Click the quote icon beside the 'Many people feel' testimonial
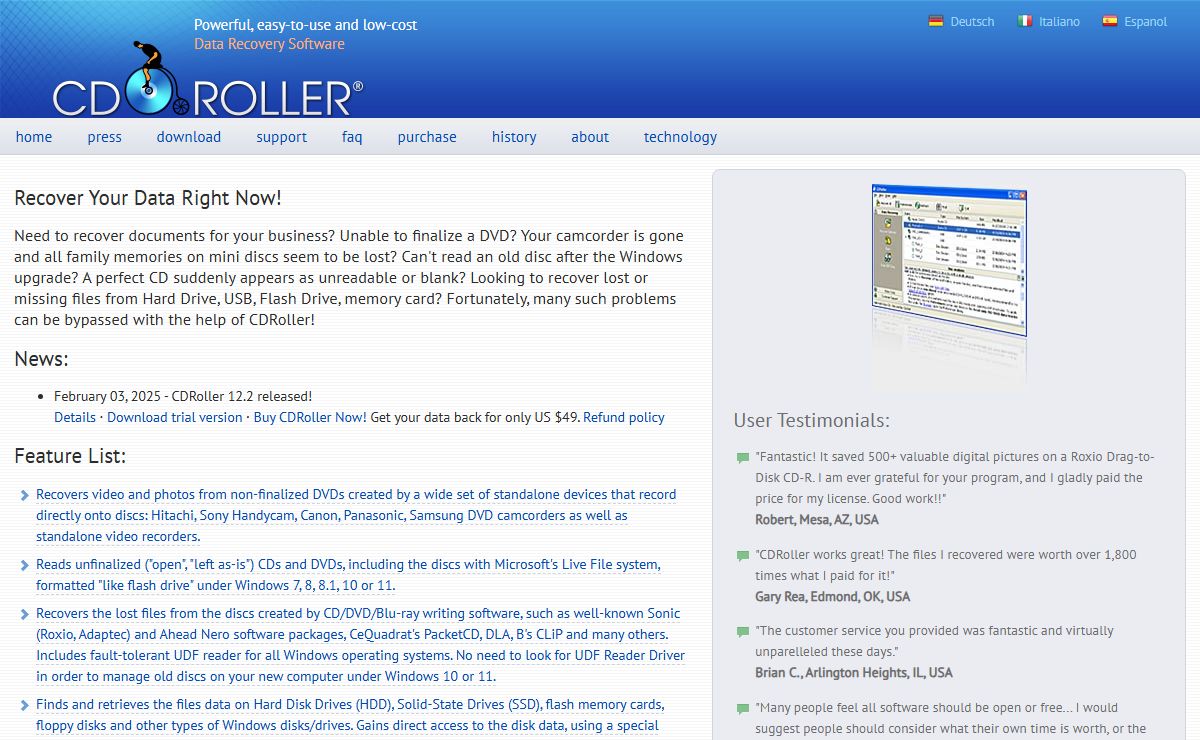The height and width of the screenshot is (740, 1200). (x=742, y=709)
